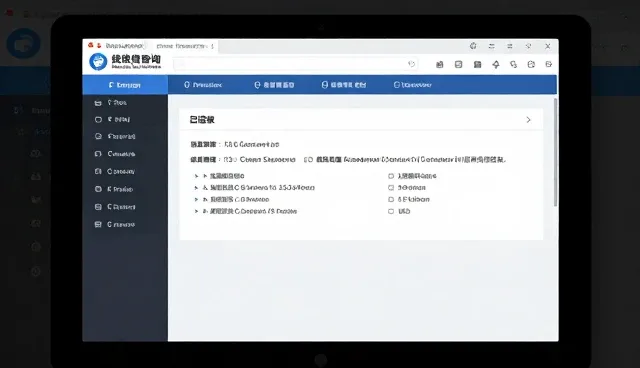
Task: Click the bell-shaped icon in the top toolbar
Action: point(496,64)
